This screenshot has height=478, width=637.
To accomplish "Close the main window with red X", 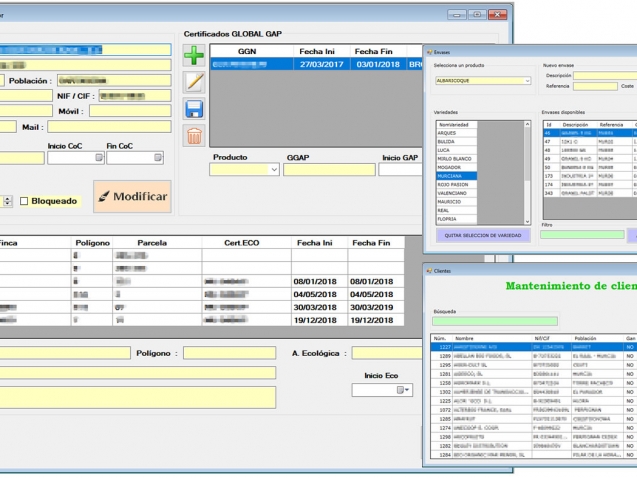I will click(497, 15).
